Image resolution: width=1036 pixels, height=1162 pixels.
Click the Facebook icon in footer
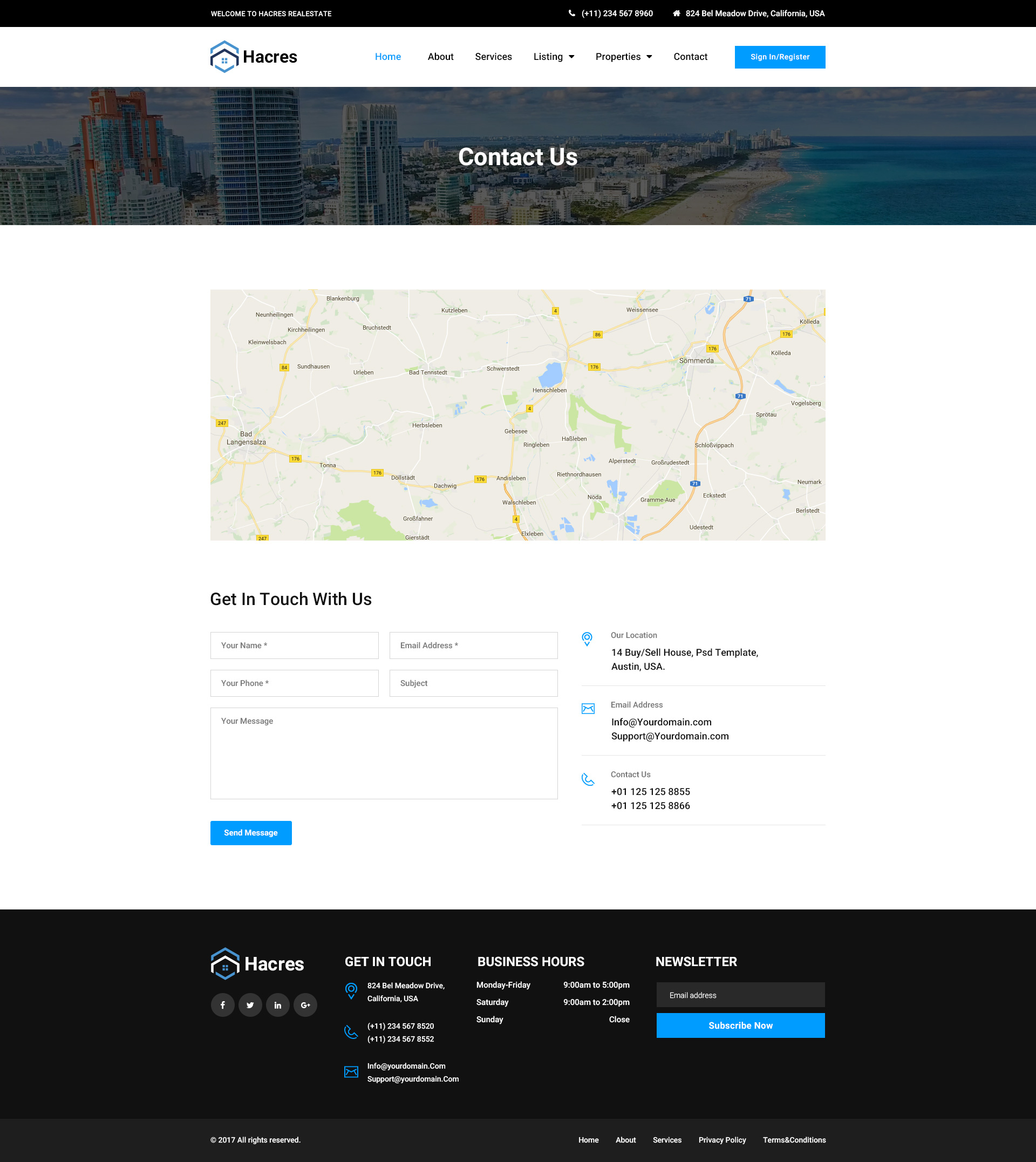coord(222,1005)
